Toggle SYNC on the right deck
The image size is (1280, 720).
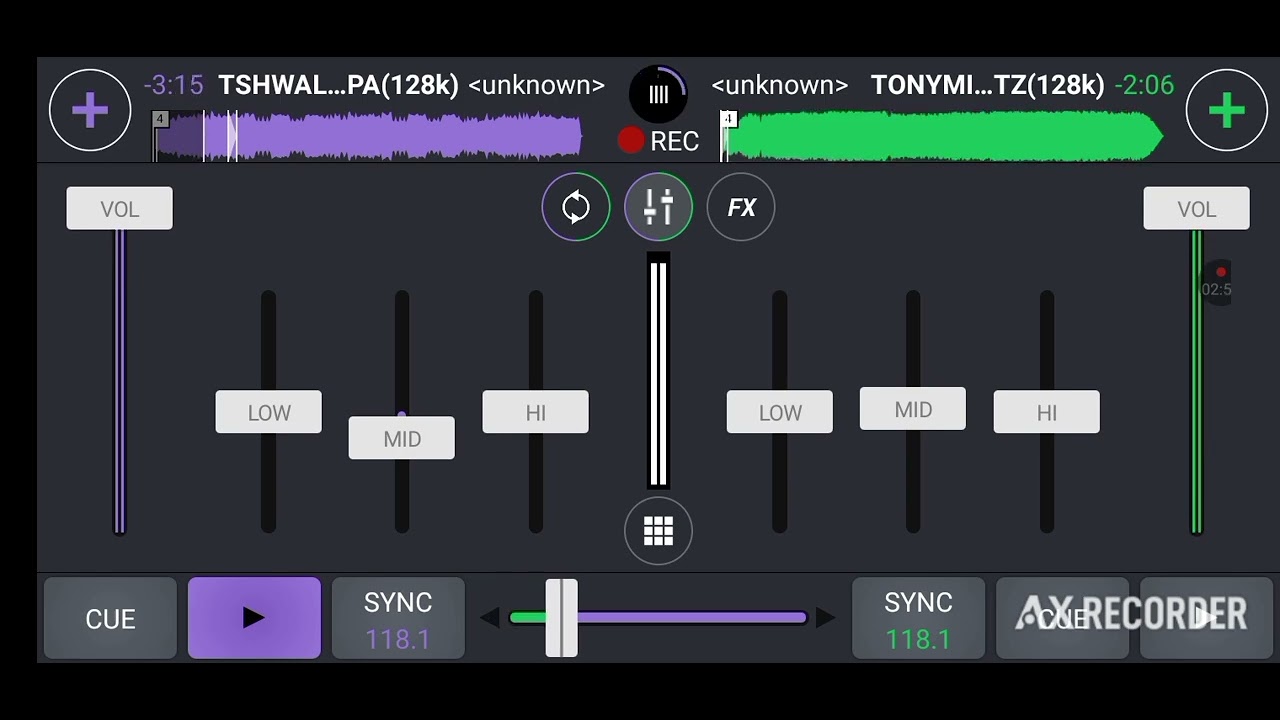click(918, 618)
